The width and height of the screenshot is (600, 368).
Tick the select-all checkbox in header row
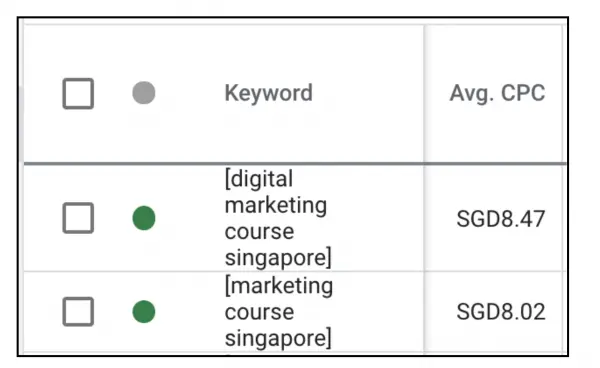(x=78, y=94)
